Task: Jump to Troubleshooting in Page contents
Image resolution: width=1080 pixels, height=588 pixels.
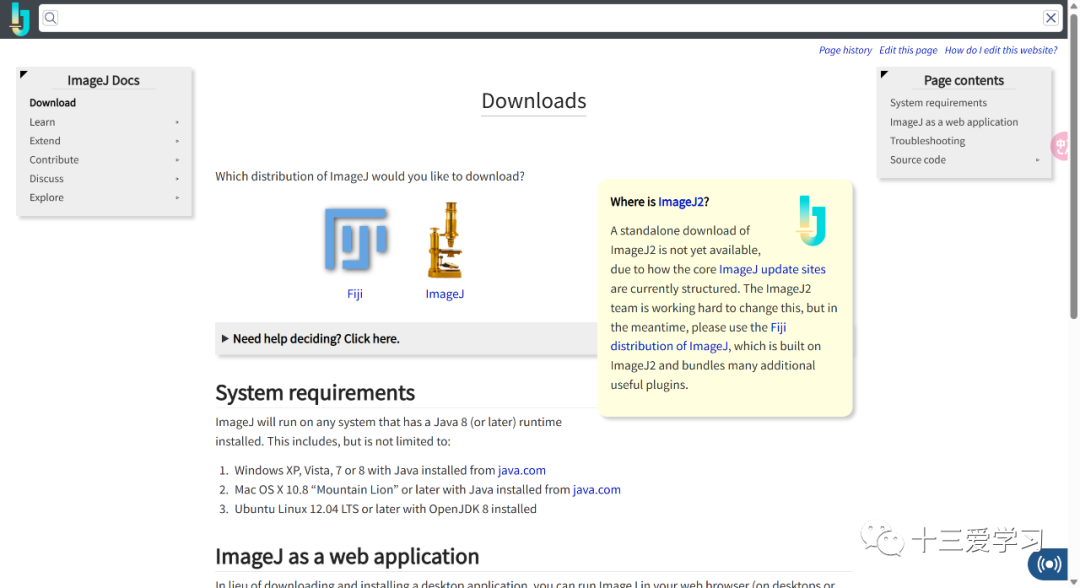Action: click(x=927, y=140)
